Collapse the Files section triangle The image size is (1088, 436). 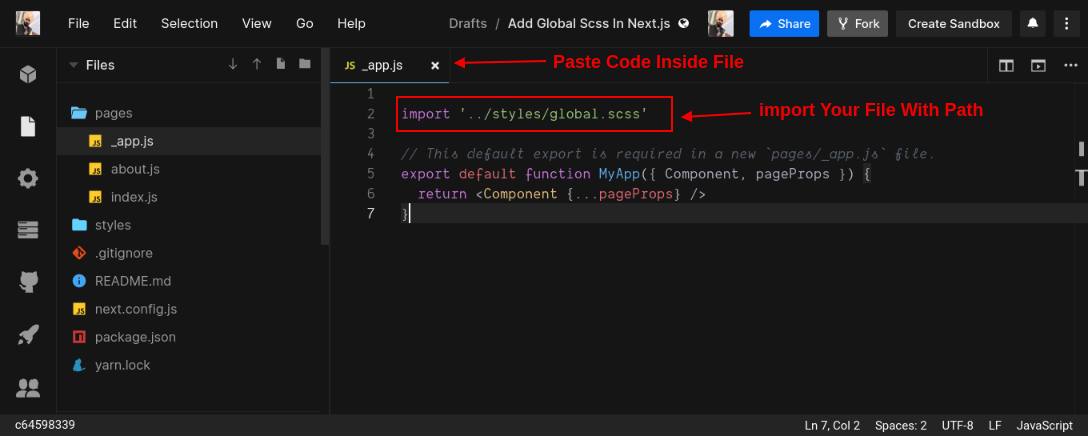point(73,65)
